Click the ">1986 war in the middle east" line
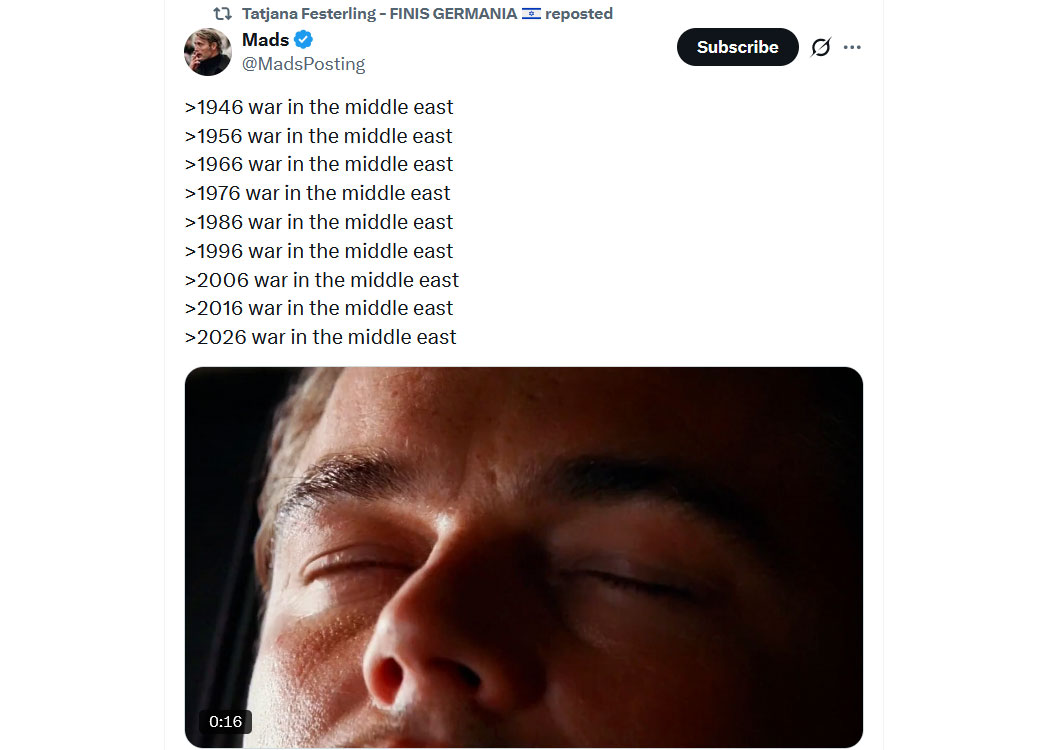This screenshot has width=1050, height=750. [319, 222]
